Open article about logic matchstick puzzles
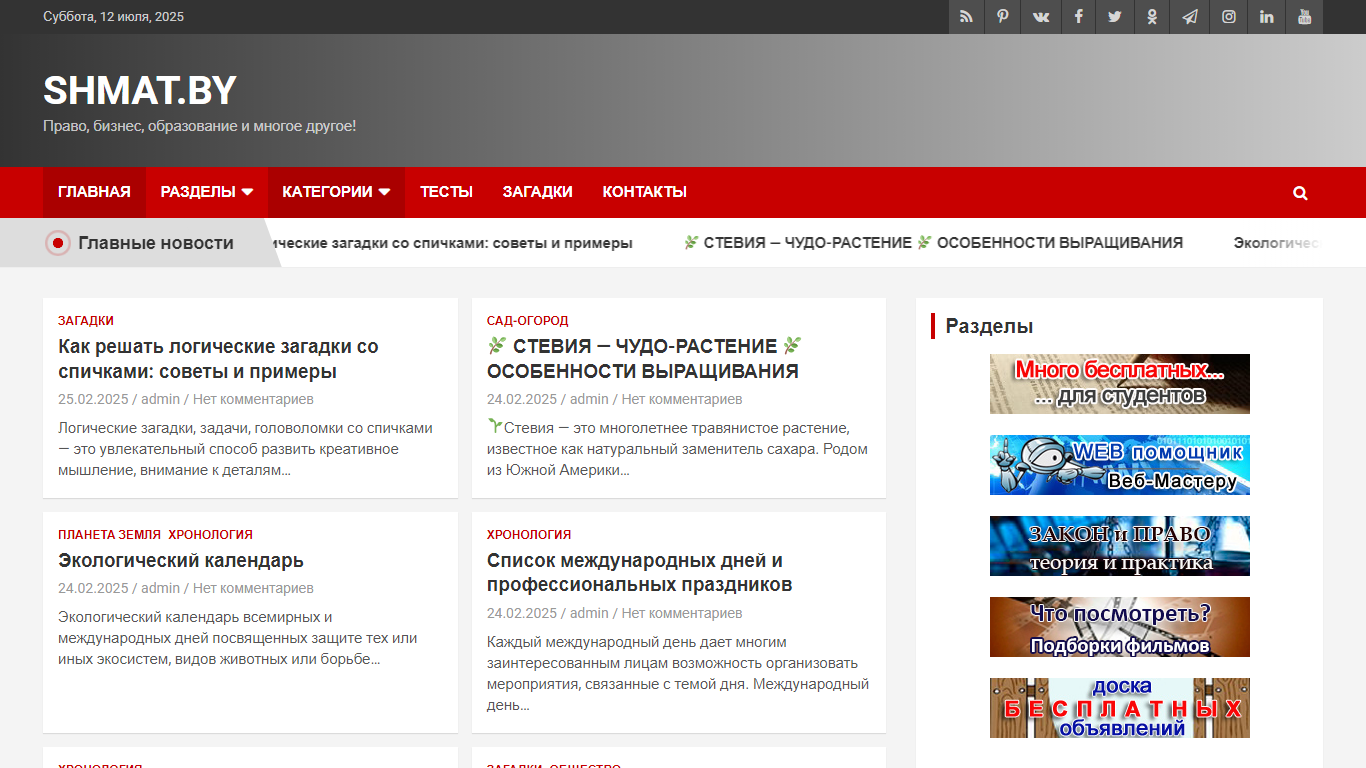 pos(218,359)
